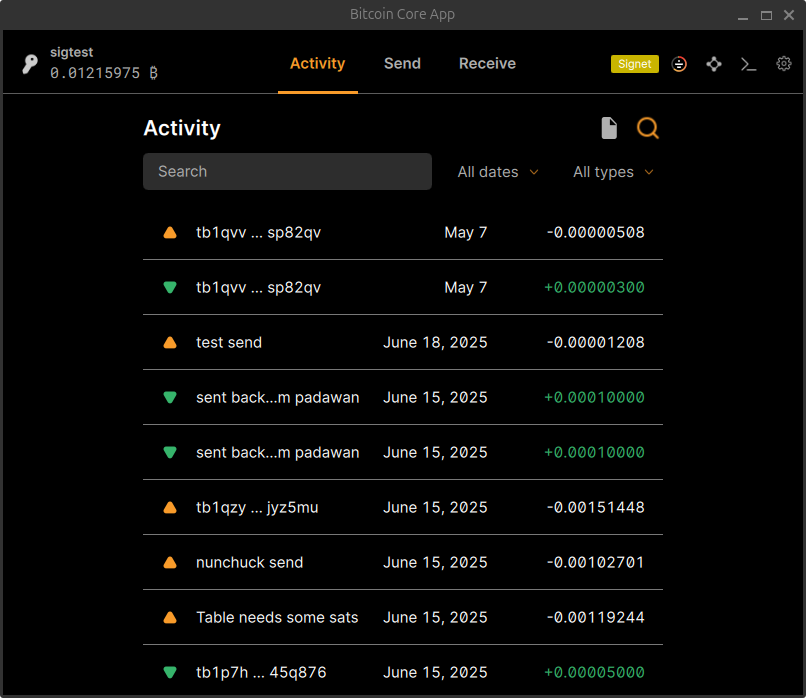The height and width of the screenshot is (698, 806).
Task: Open the console terminal icon
Action: [748, 64]
